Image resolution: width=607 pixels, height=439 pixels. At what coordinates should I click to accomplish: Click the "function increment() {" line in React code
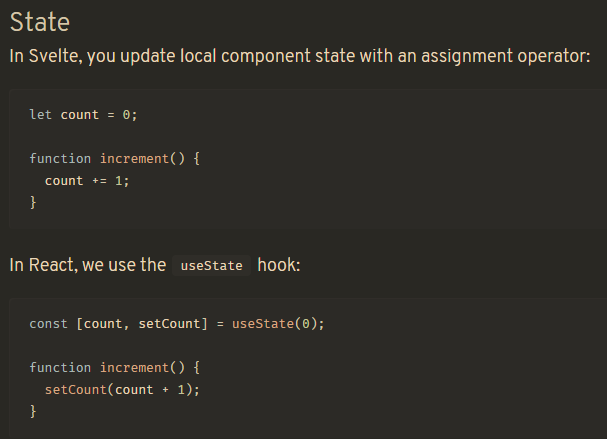point(115,368)
